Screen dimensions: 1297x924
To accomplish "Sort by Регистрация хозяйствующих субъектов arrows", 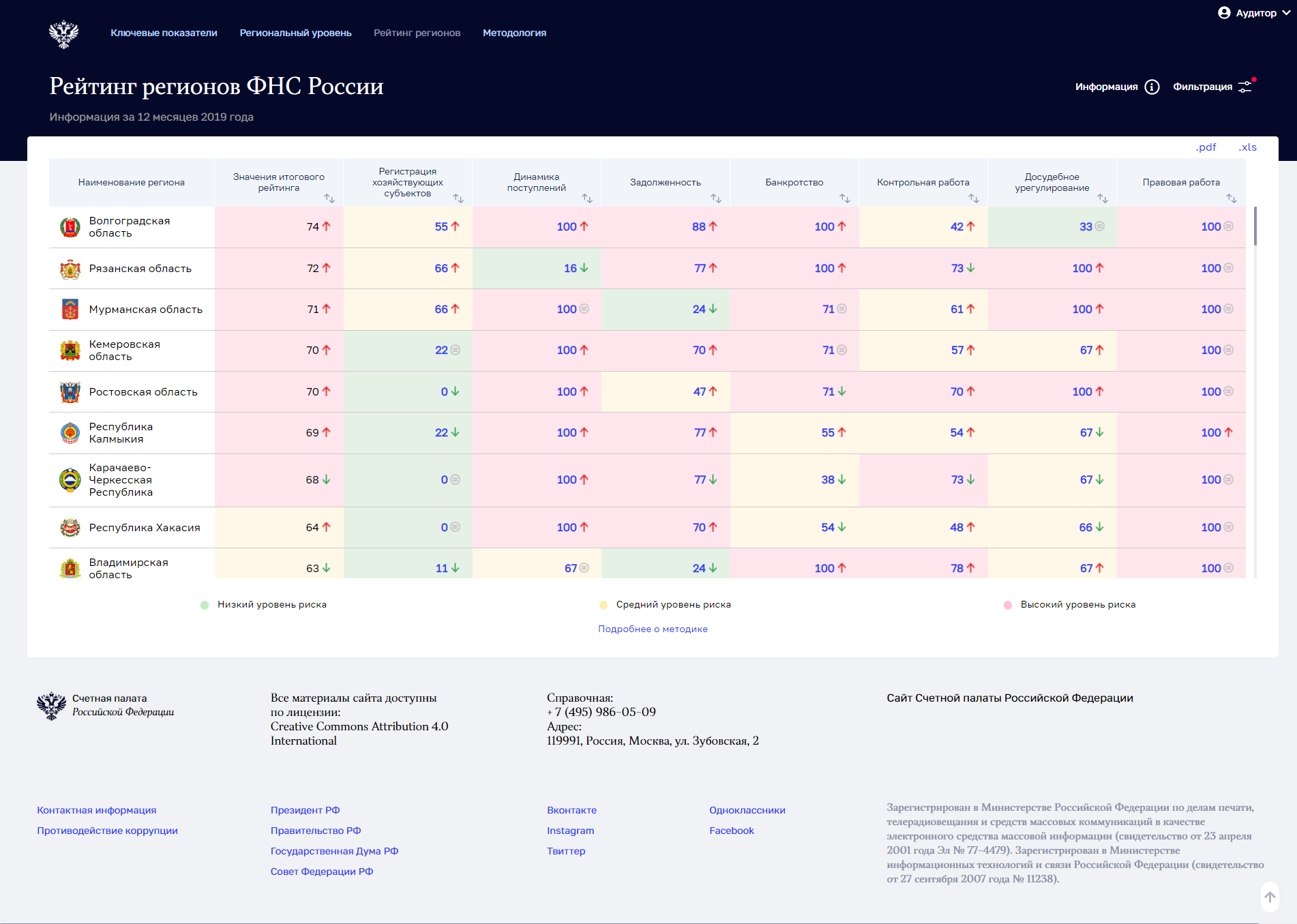I will [x=458, y=198].
